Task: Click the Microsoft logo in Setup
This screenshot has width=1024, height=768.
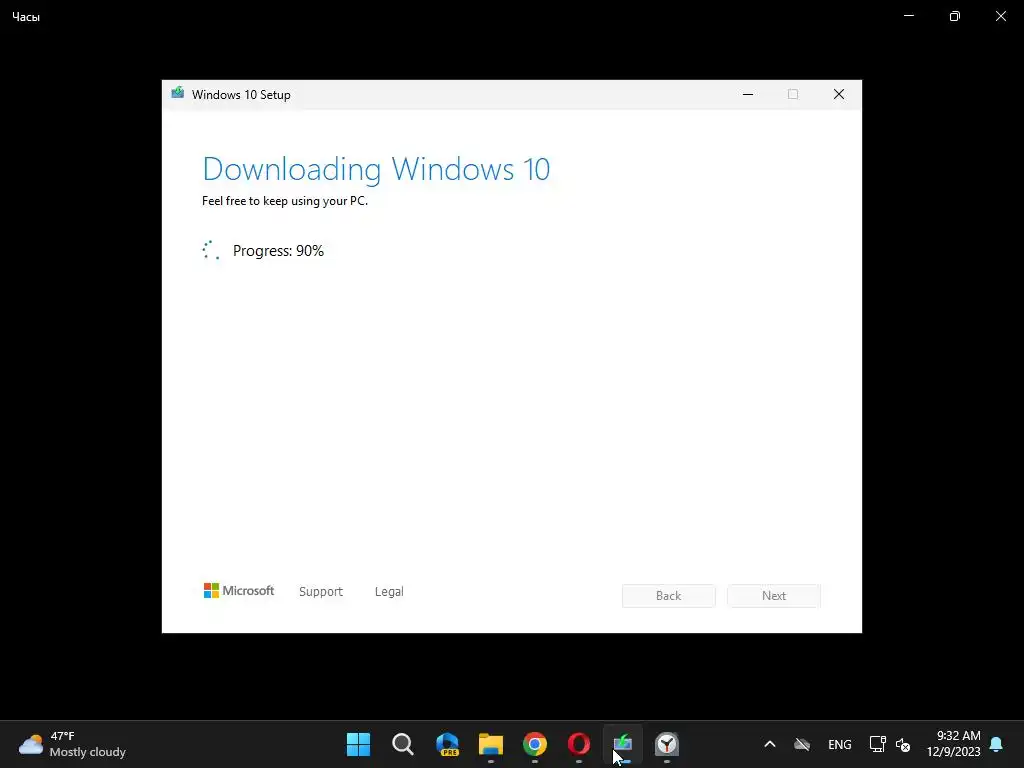Action: [x=239, y=590]
